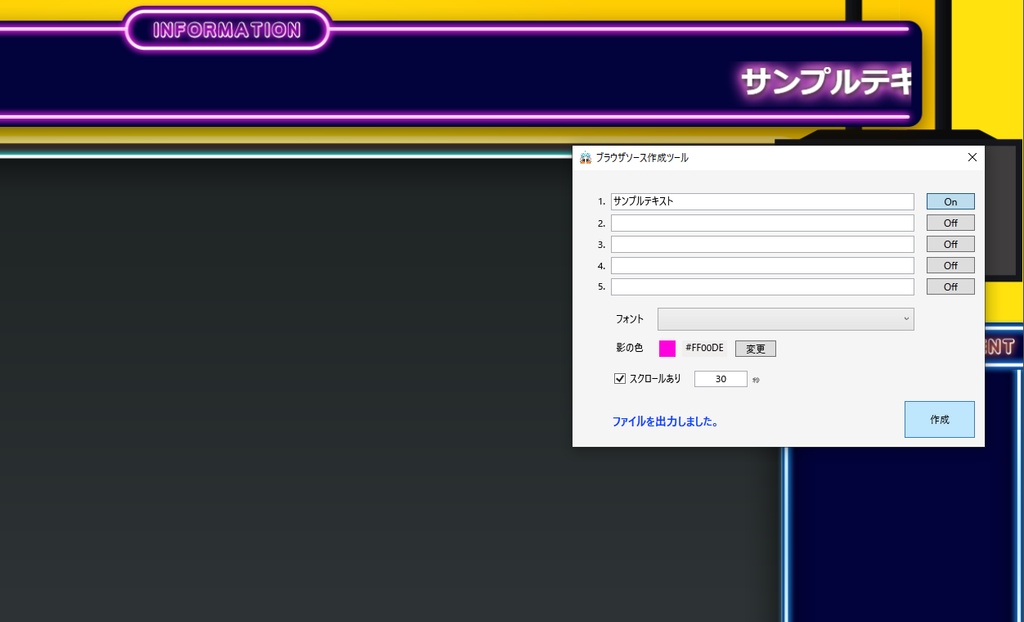Enable text line 2 with its Off button

[949, 222]
